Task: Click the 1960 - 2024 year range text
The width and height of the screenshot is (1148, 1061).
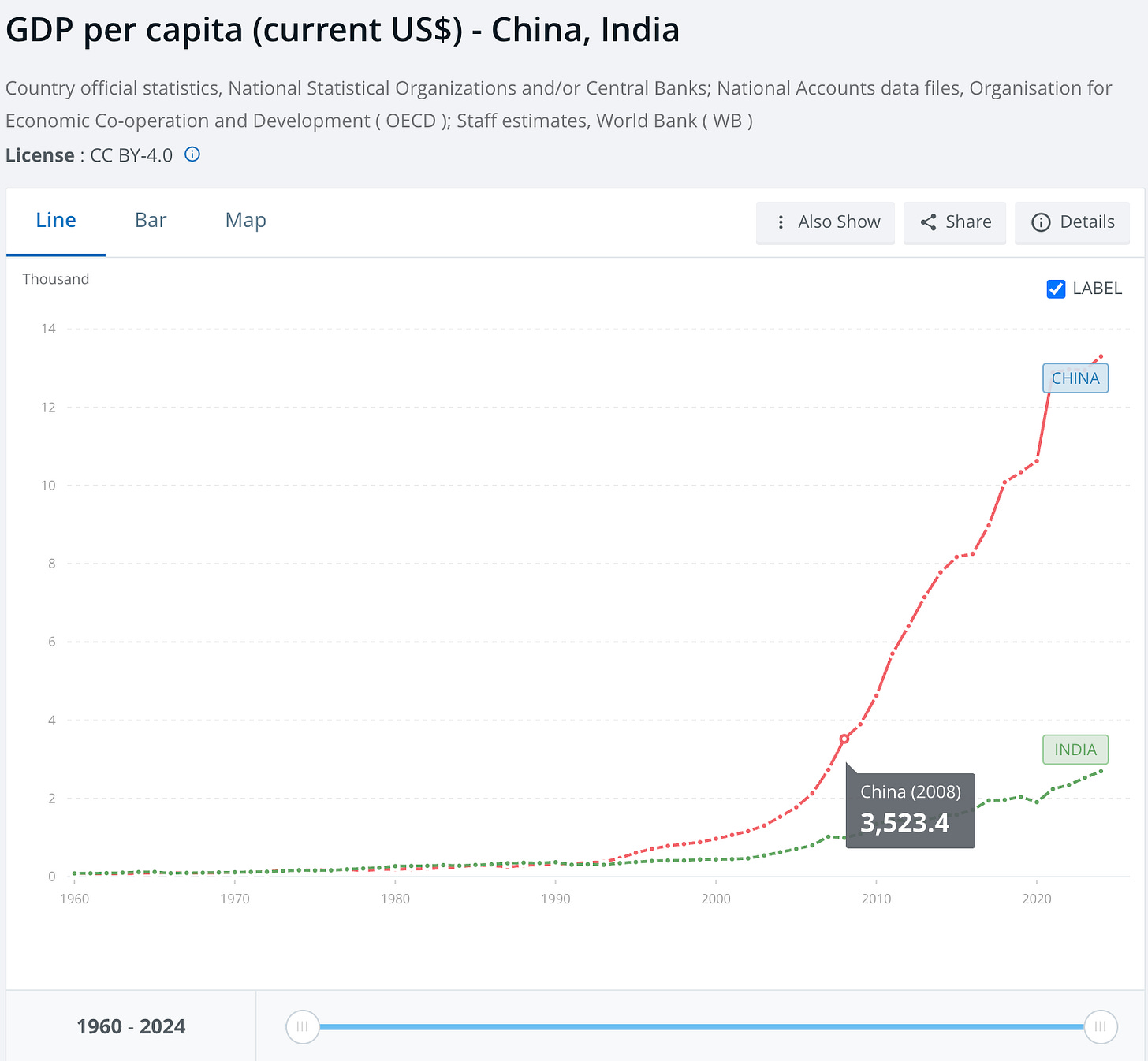Action: coord(131,1026)
